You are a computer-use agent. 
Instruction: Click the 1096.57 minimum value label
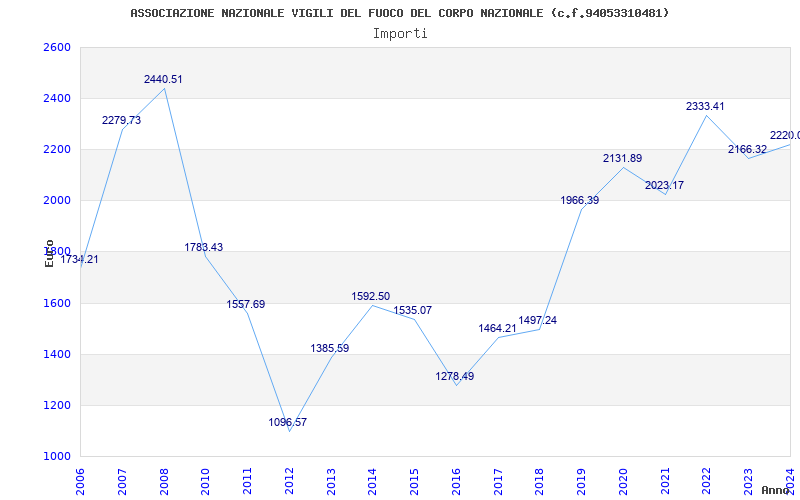click(x=288, y=422)
